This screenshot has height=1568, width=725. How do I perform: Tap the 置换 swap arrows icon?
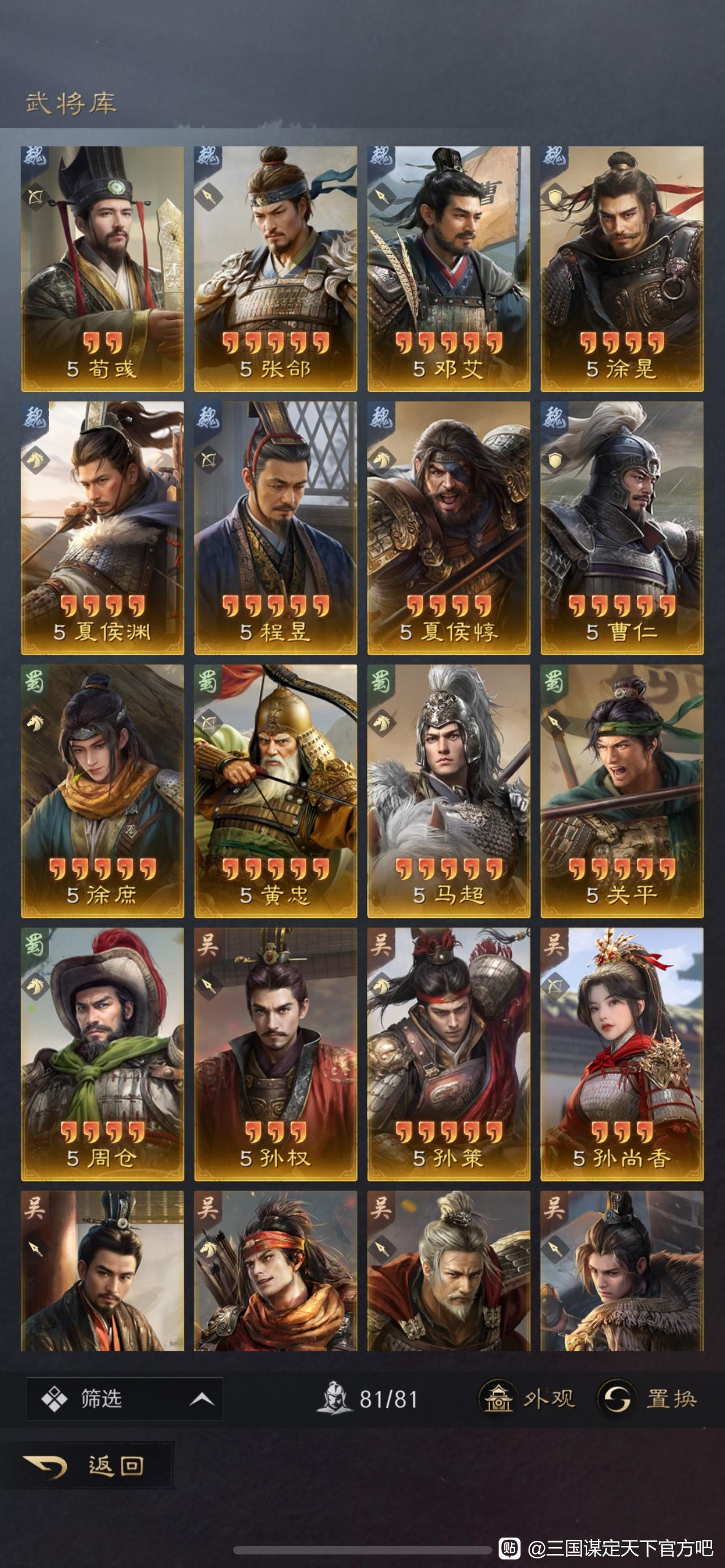[617, 1398]
